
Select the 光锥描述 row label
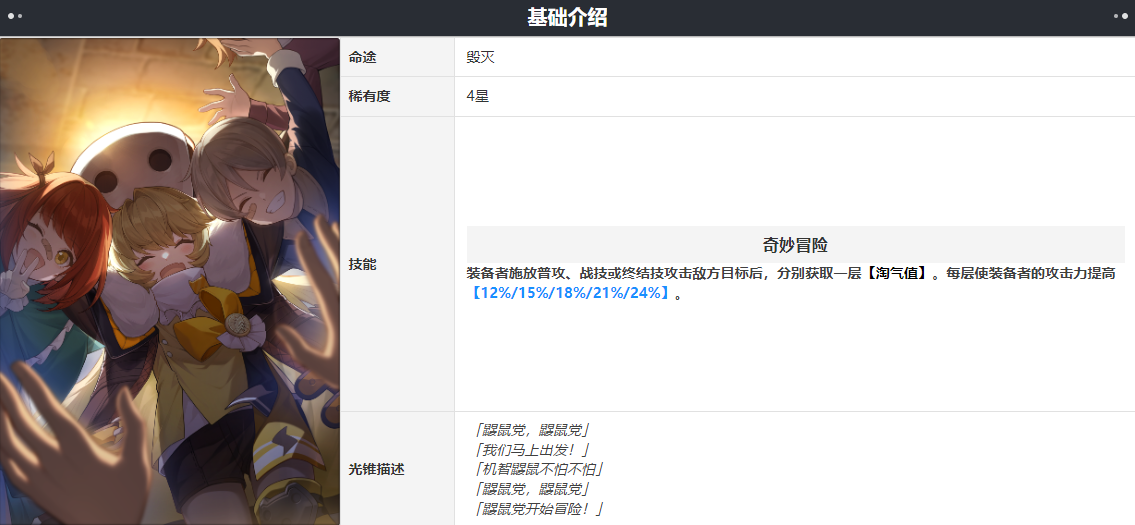pos(376,469)
